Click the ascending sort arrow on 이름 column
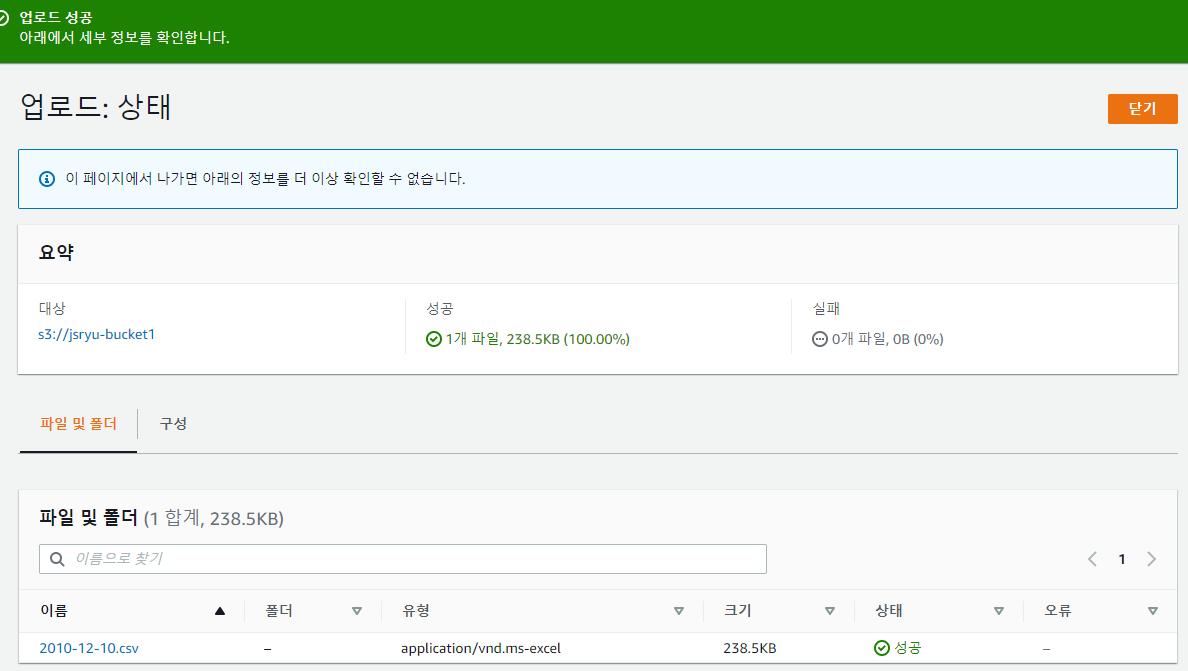This screenshot has width=1188, height=671. pos(219,610)
